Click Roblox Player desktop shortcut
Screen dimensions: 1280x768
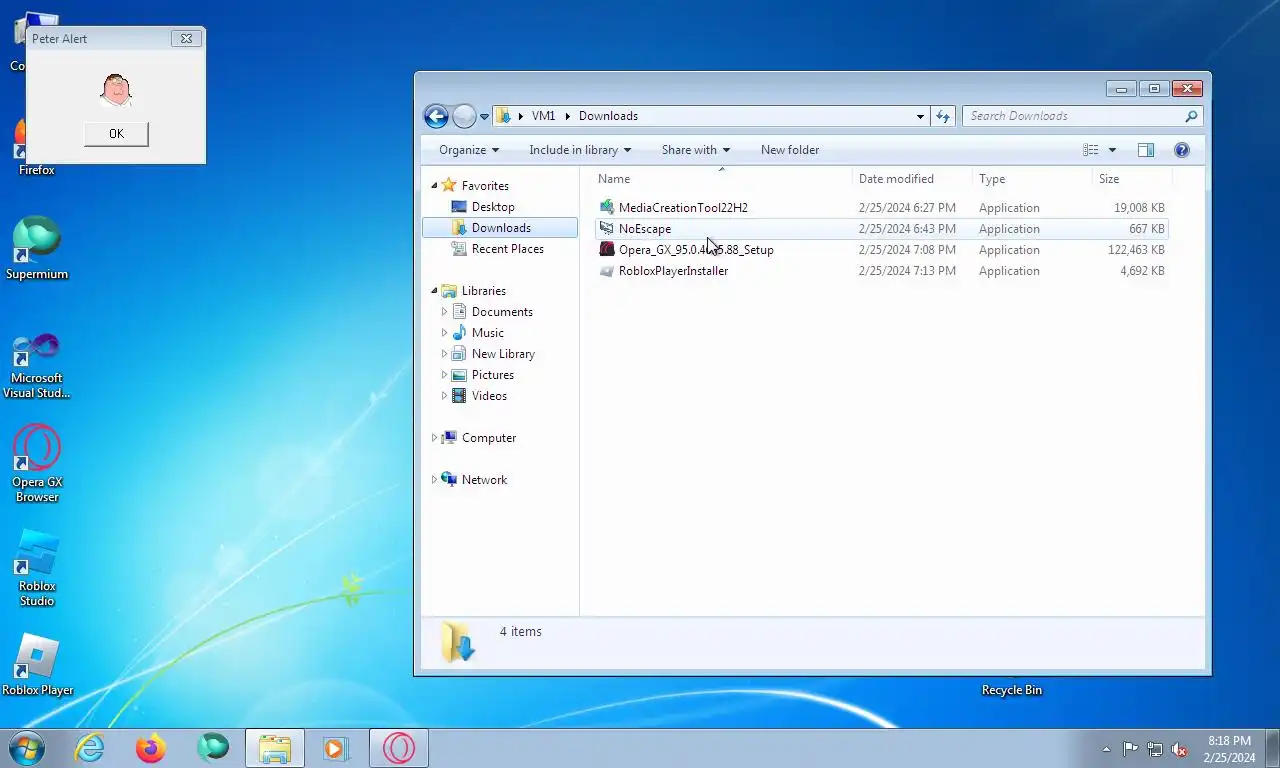37,665
